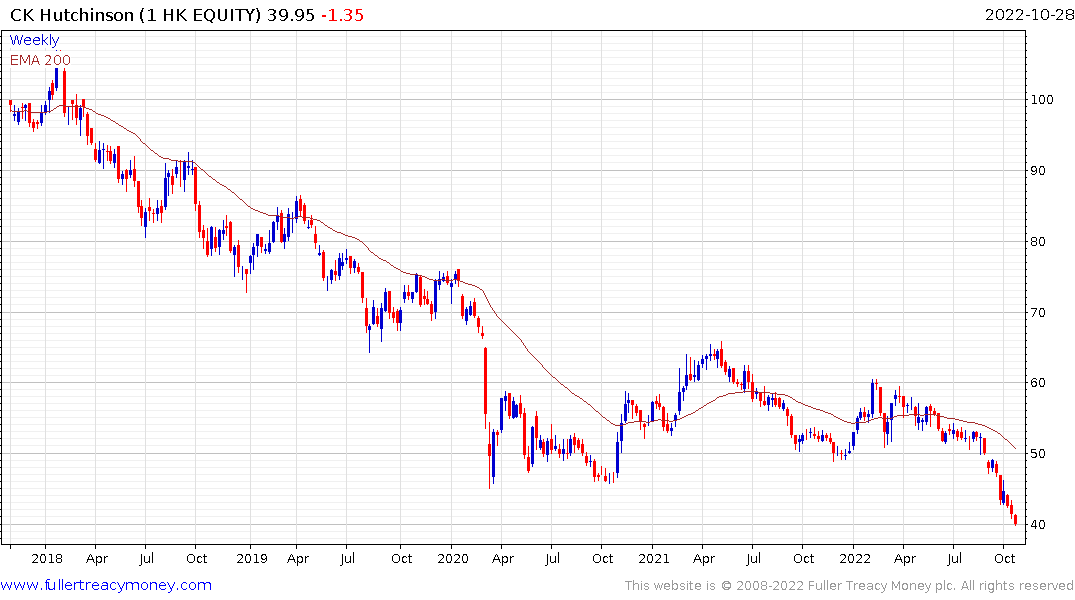Click the price change value -1.35

(x=343, y=15)
